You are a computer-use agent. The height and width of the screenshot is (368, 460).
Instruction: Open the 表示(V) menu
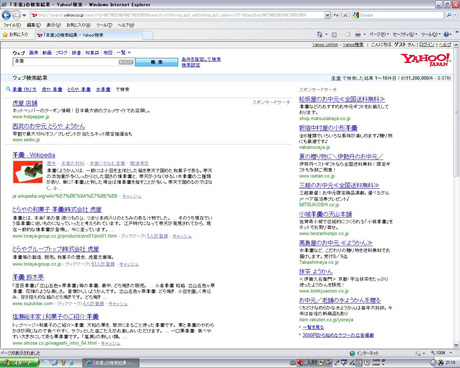(53, 25)
